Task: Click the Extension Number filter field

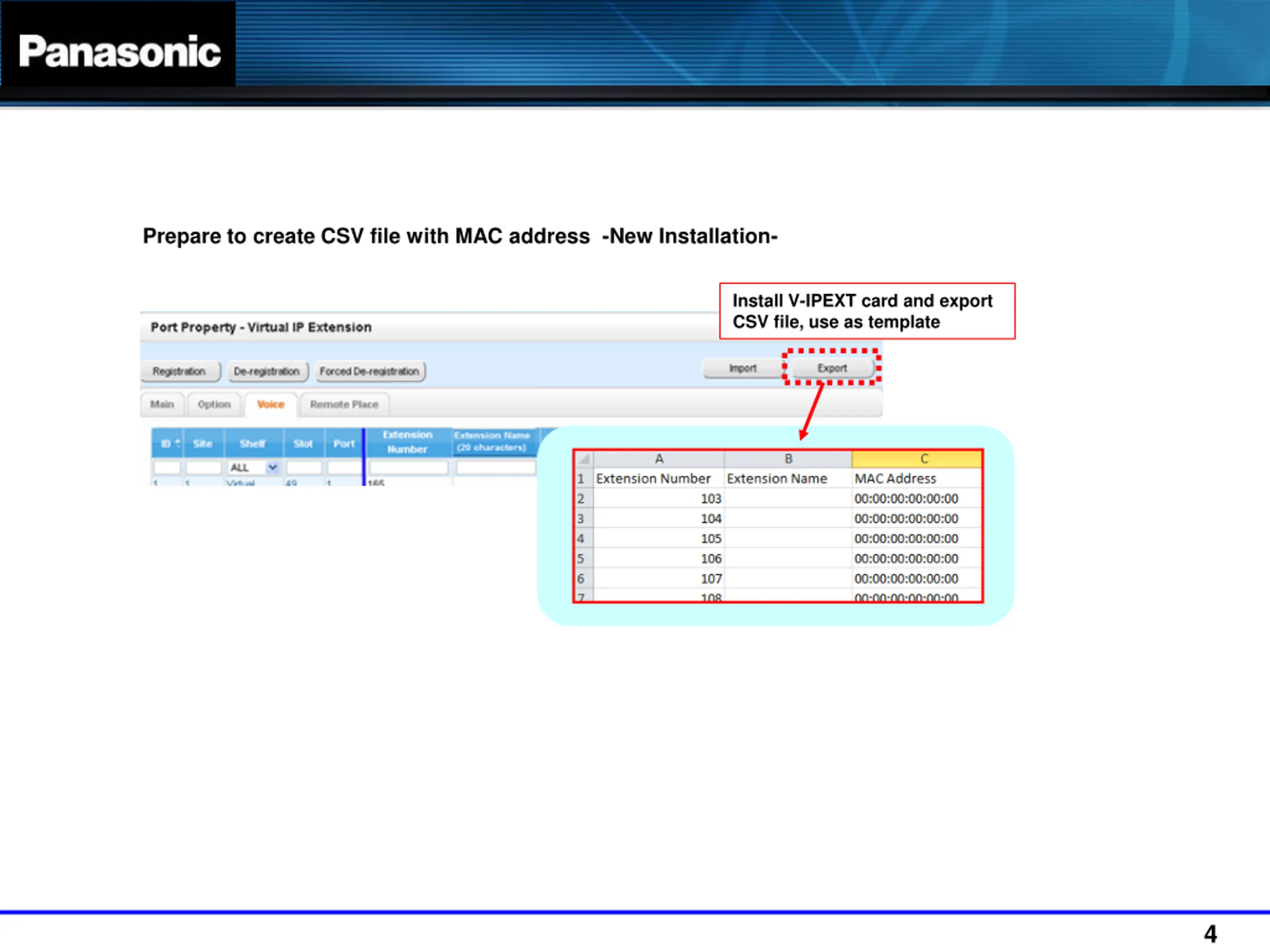Action: [409, 468]
